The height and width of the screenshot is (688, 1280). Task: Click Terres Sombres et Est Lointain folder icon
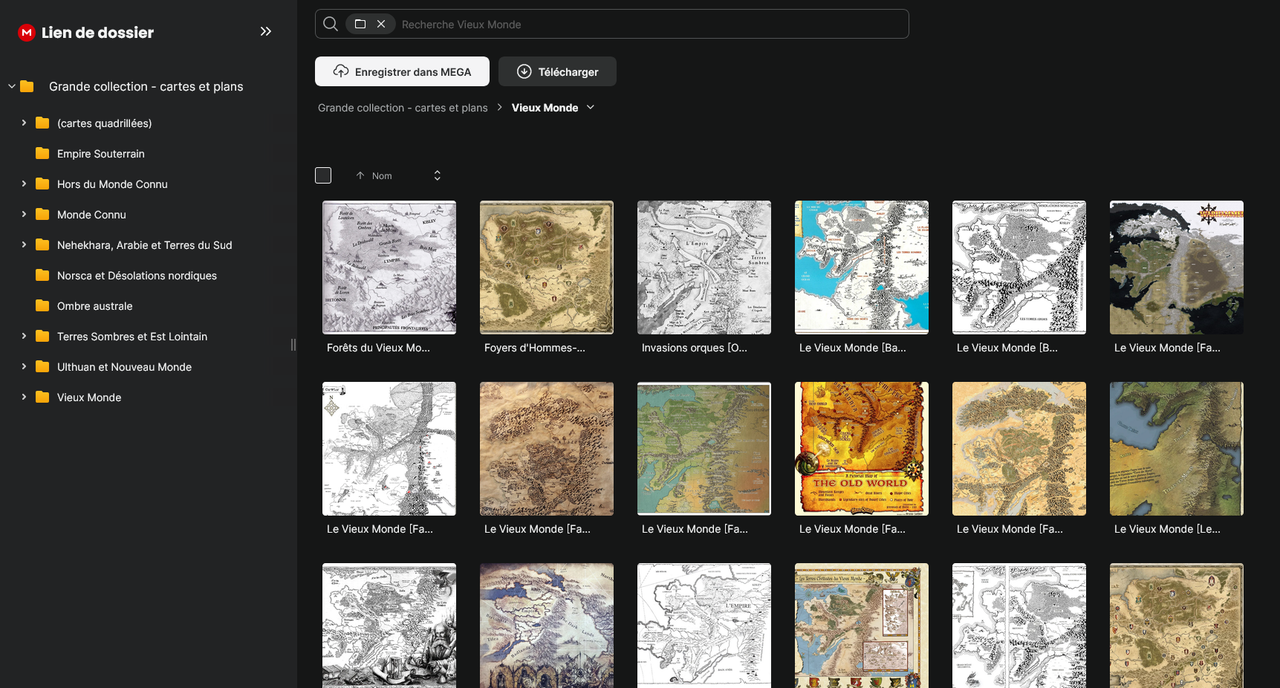click(x=42, y=336)
